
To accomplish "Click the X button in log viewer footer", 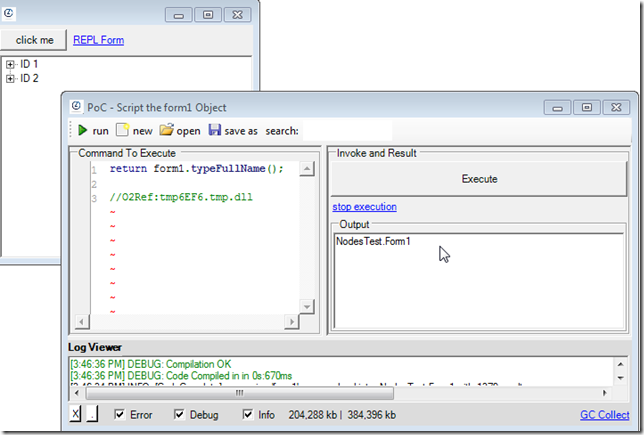I will (75, 414).
